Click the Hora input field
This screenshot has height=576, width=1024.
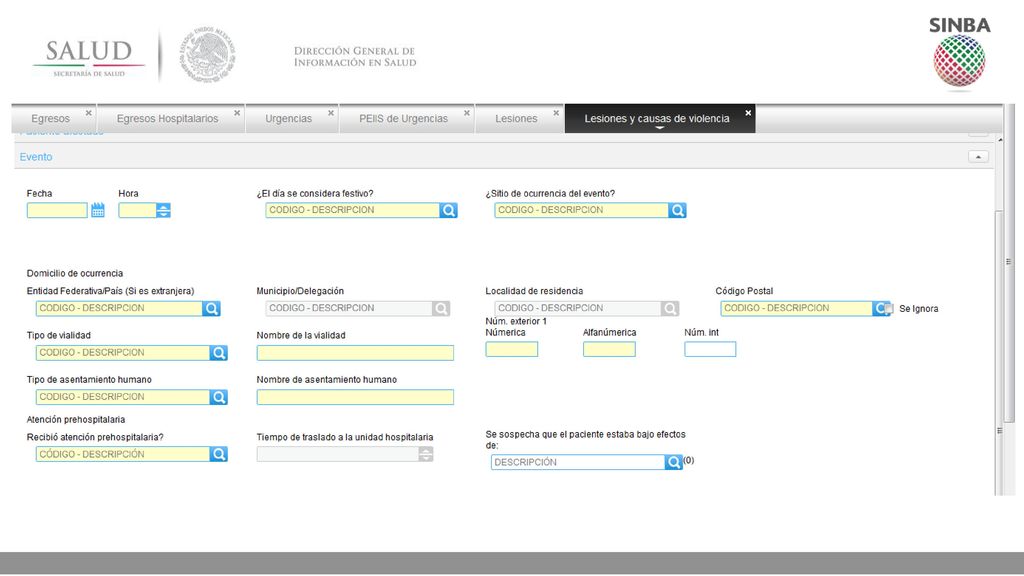(137, 210)
